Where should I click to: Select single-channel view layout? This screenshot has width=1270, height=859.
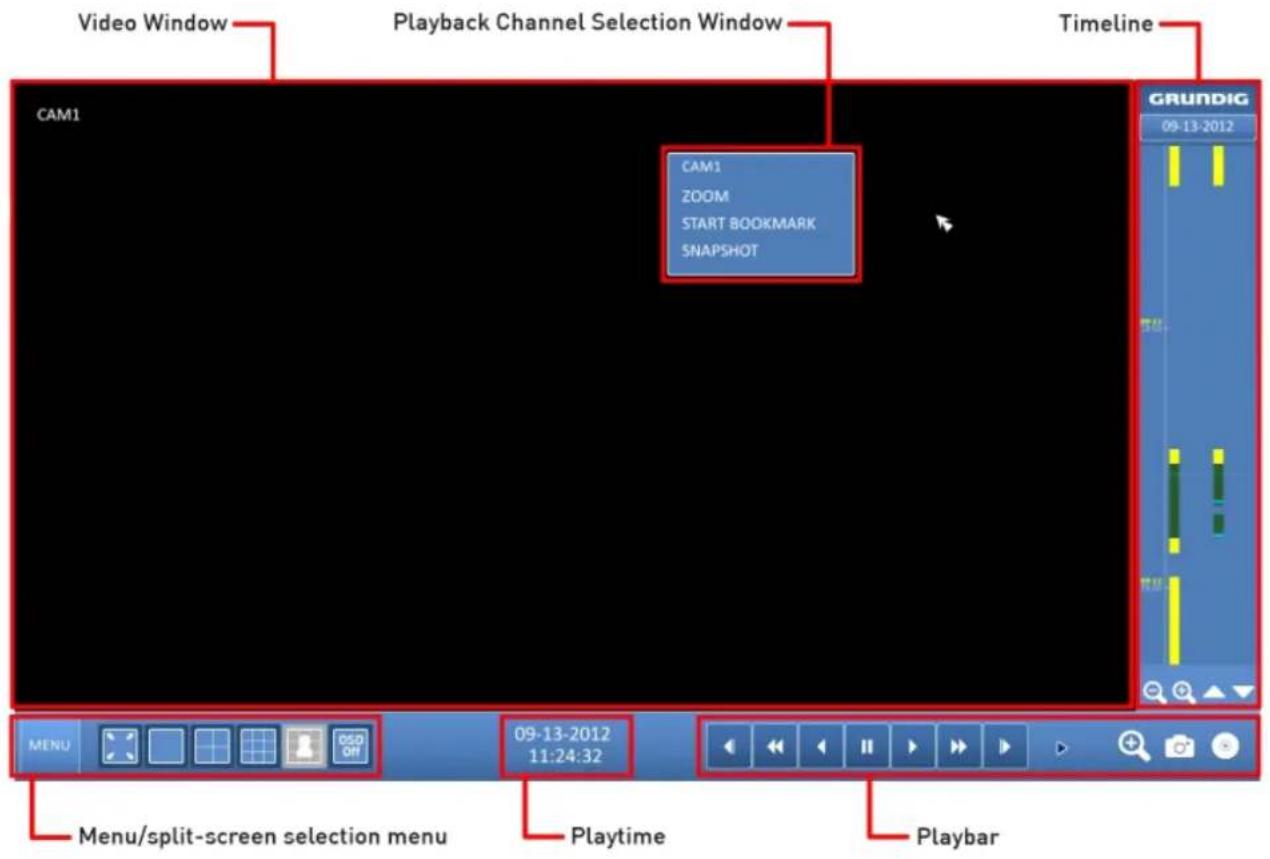pos(166,747)
